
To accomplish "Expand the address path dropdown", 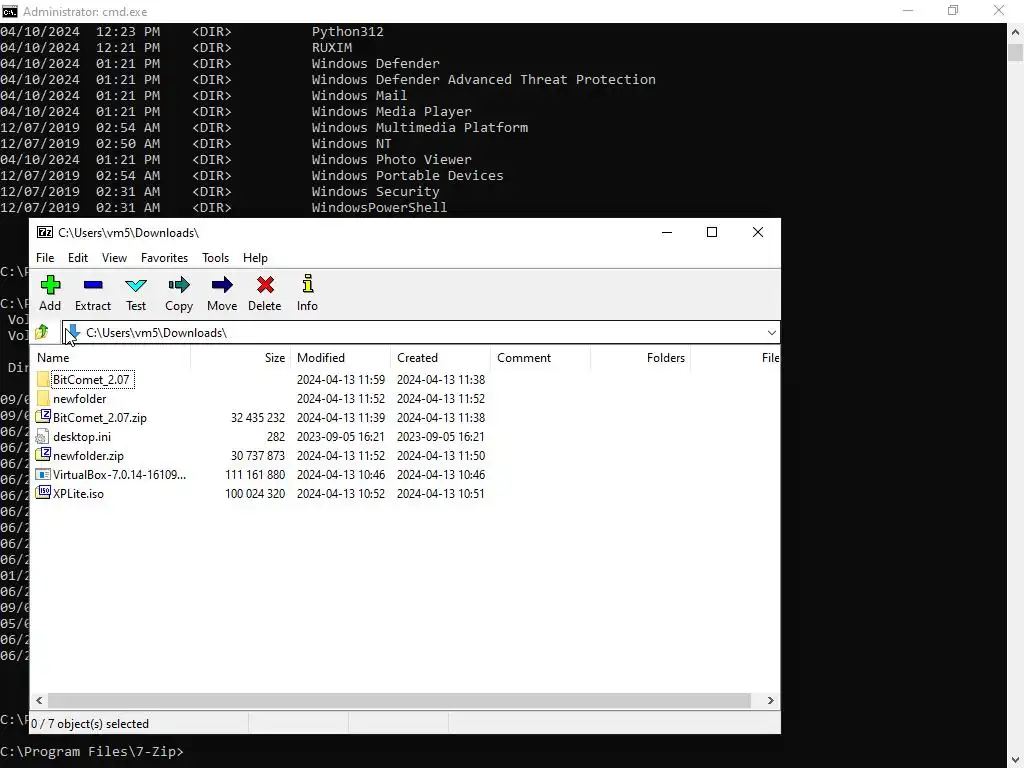I will tap(771, 332).
